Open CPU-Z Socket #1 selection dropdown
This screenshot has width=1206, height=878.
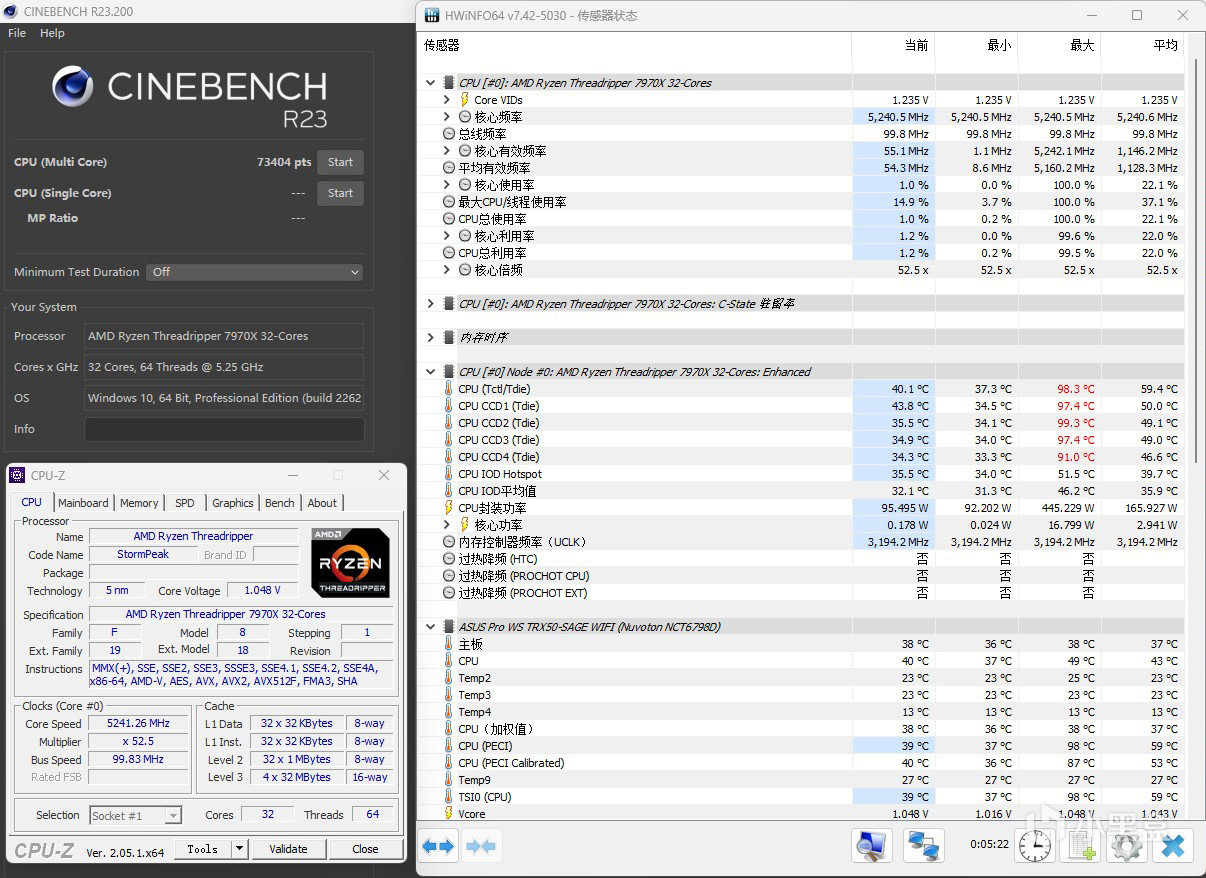point(136,815)
